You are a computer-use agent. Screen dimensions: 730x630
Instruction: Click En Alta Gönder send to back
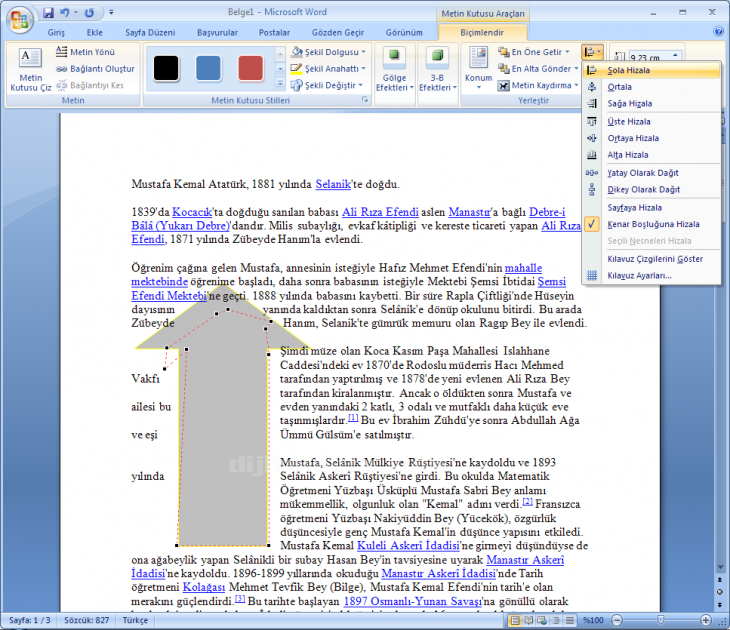coord(538,69)
